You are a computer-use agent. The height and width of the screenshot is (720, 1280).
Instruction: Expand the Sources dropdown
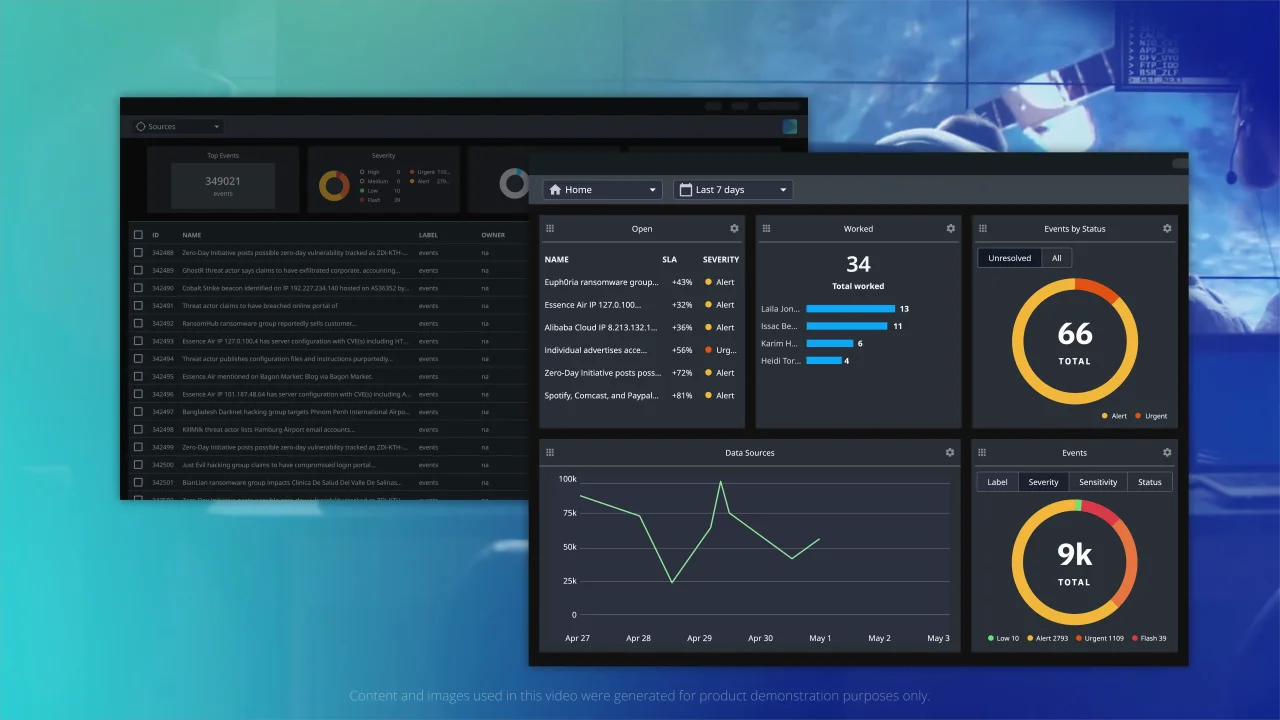[178, 127]
